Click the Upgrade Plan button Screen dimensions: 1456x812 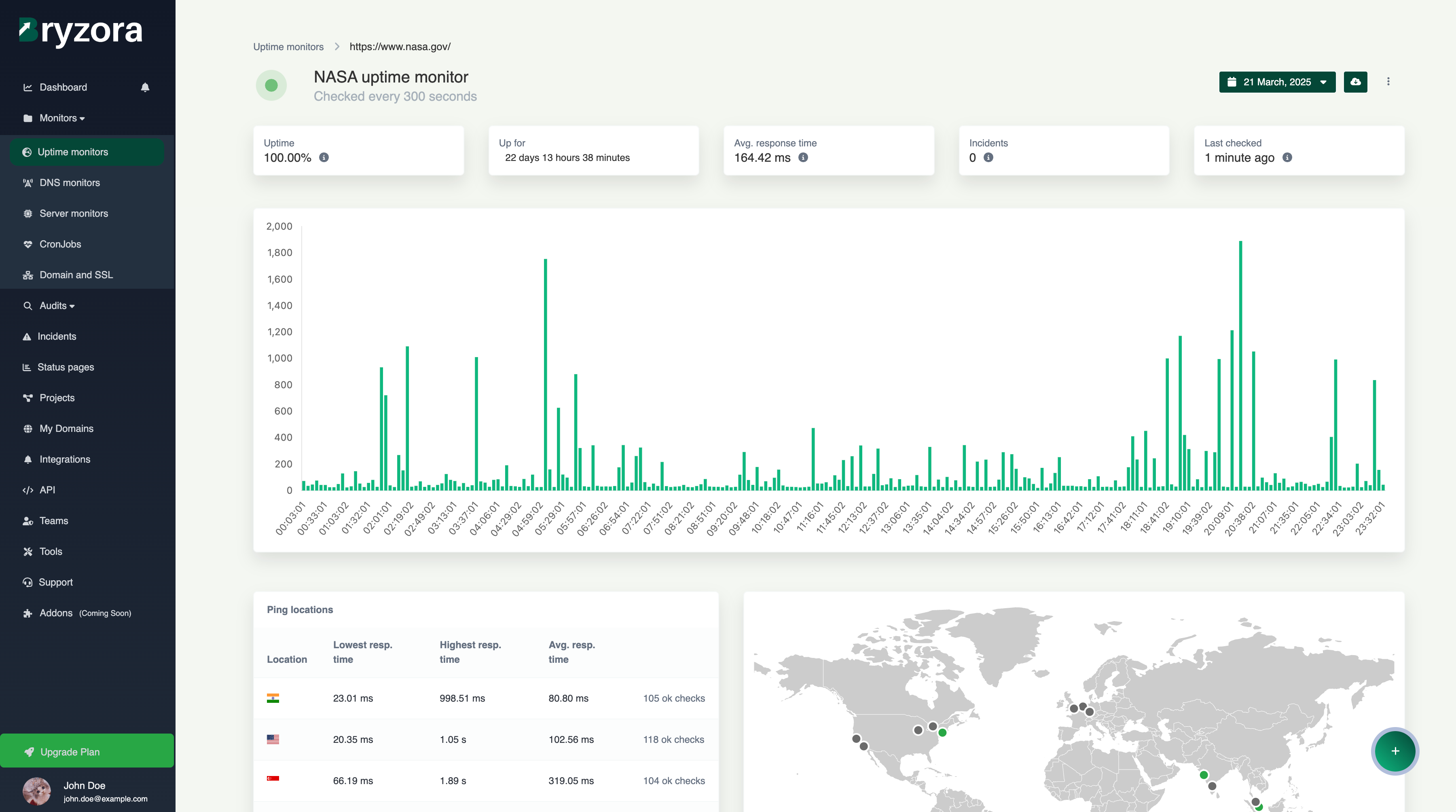point(87,751)
